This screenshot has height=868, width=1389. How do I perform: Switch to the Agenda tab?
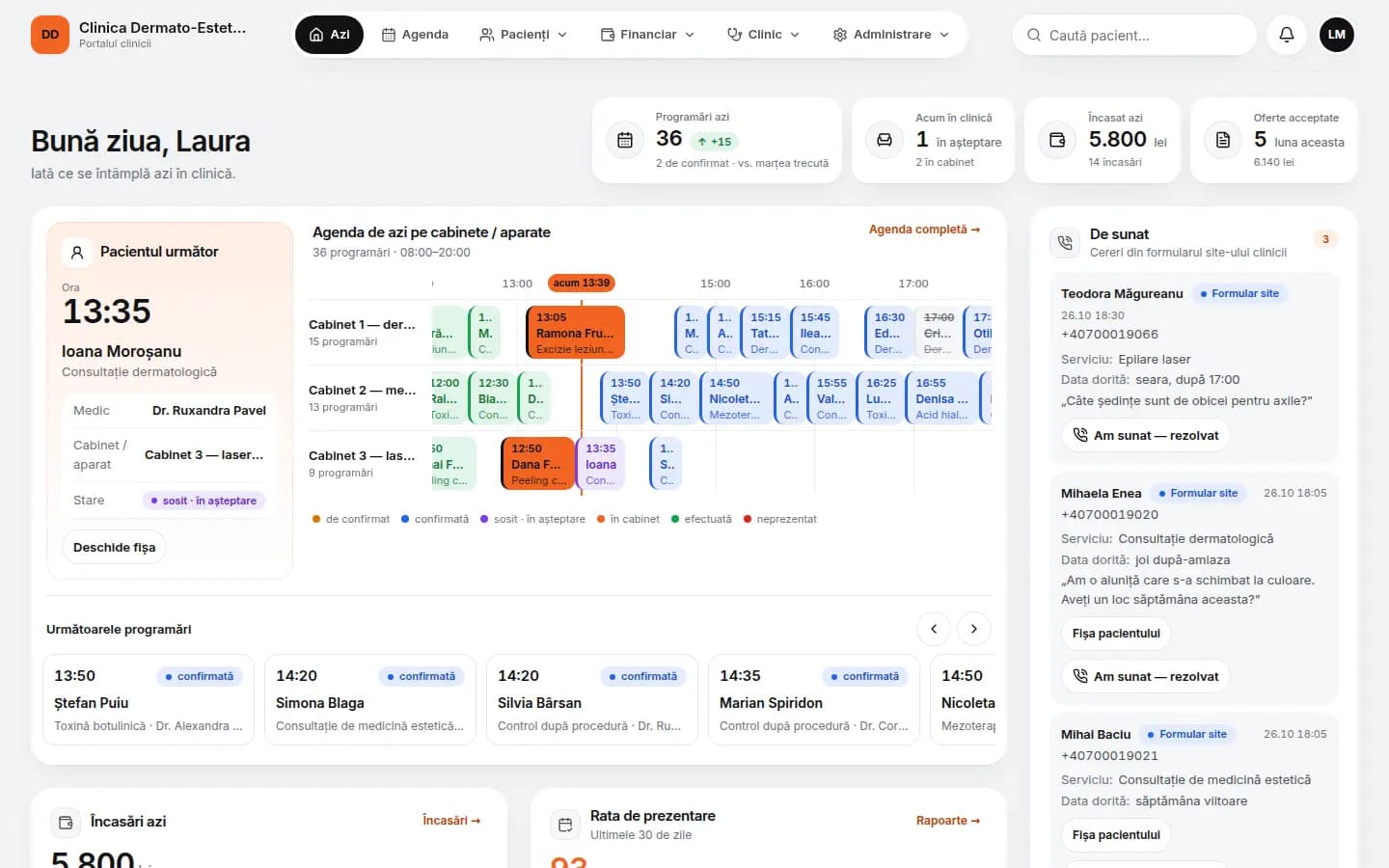coord(416,35)
